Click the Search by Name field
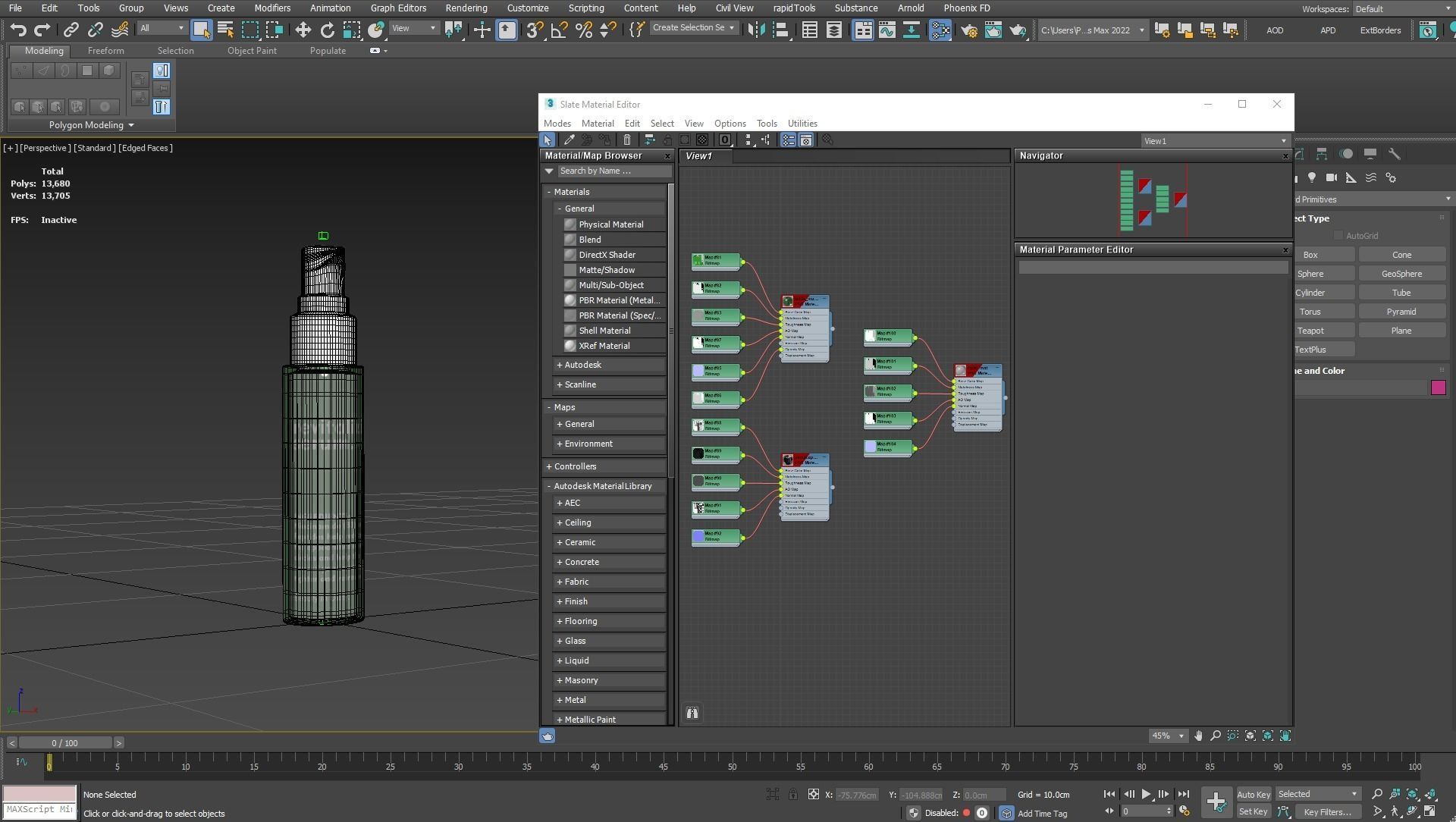Viewport: 1456px width, 822px height. pyautogui.click(x=613, y=171)
